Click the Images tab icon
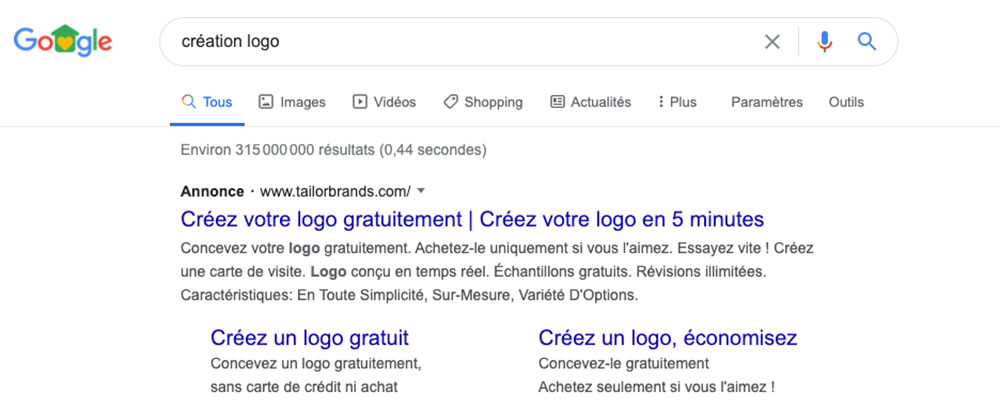The width and height of the screenshot is (1000, 401). 266,102
